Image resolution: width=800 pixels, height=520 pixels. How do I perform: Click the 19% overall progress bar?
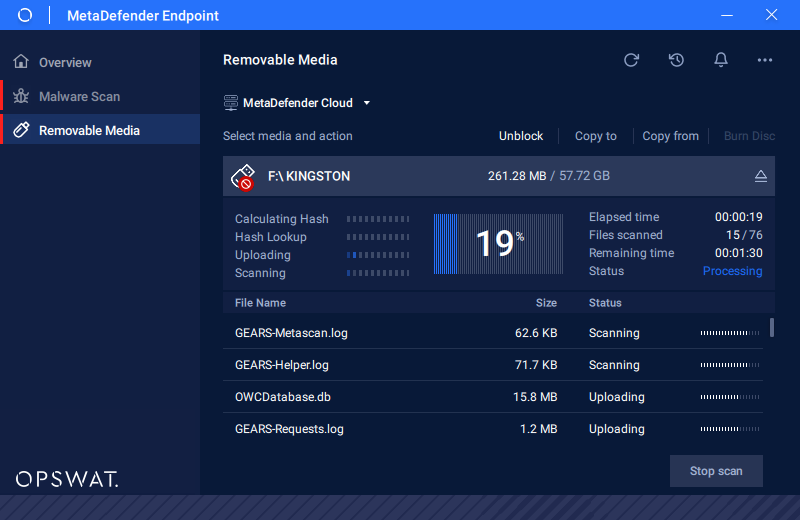498,244
